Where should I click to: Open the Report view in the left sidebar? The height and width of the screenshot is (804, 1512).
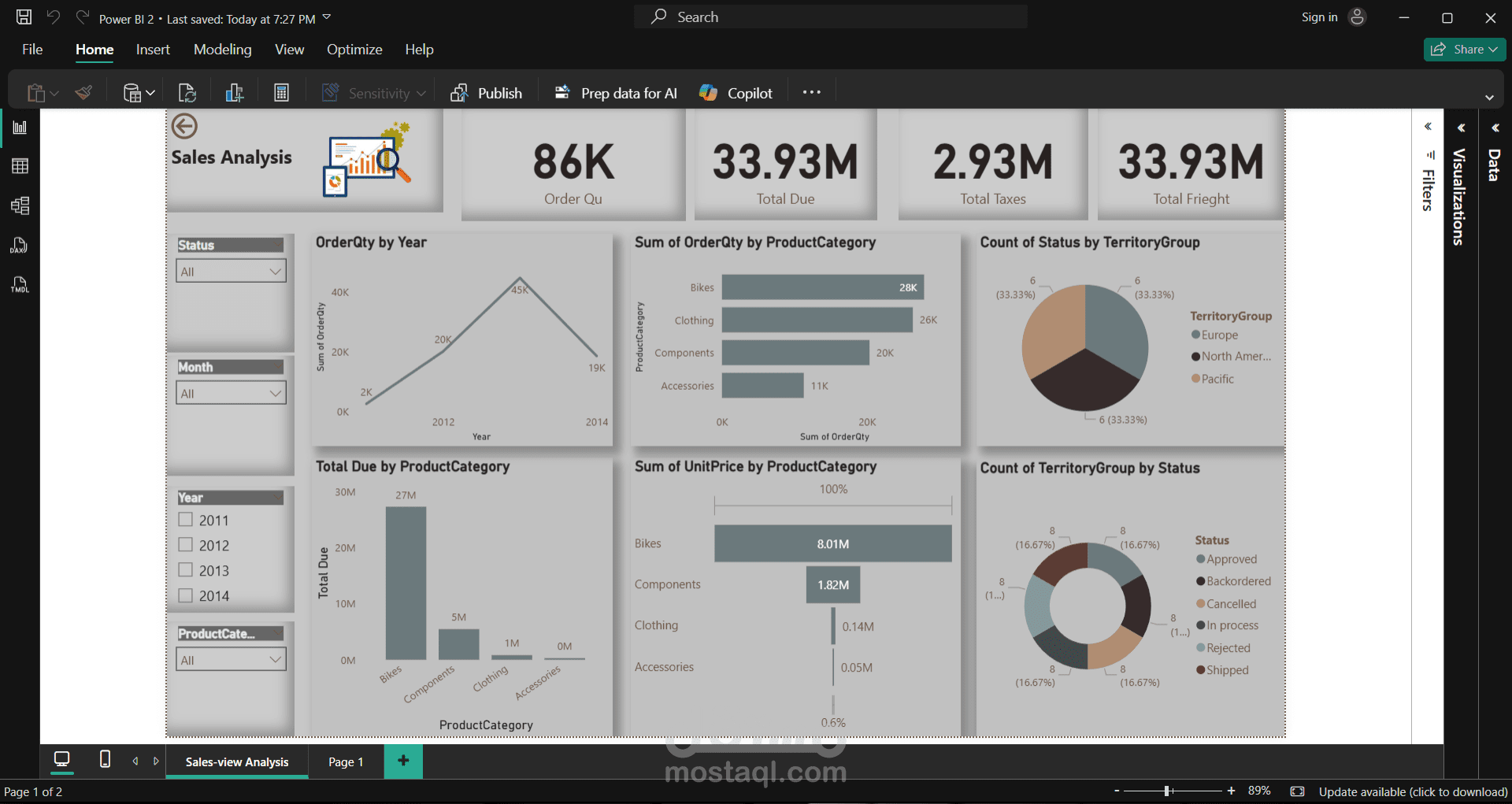pos(20,127)
